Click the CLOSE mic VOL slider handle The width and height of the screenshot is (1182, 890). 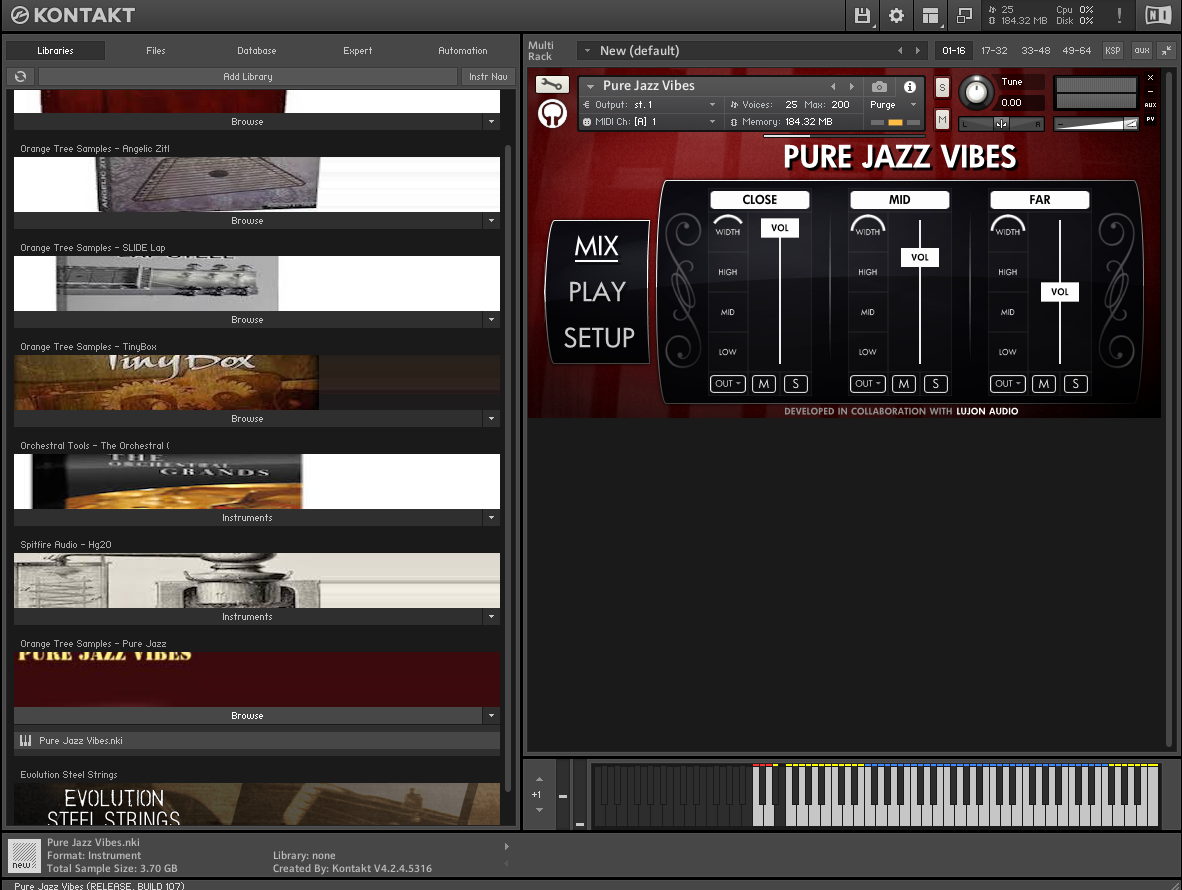tap(780, 228)
